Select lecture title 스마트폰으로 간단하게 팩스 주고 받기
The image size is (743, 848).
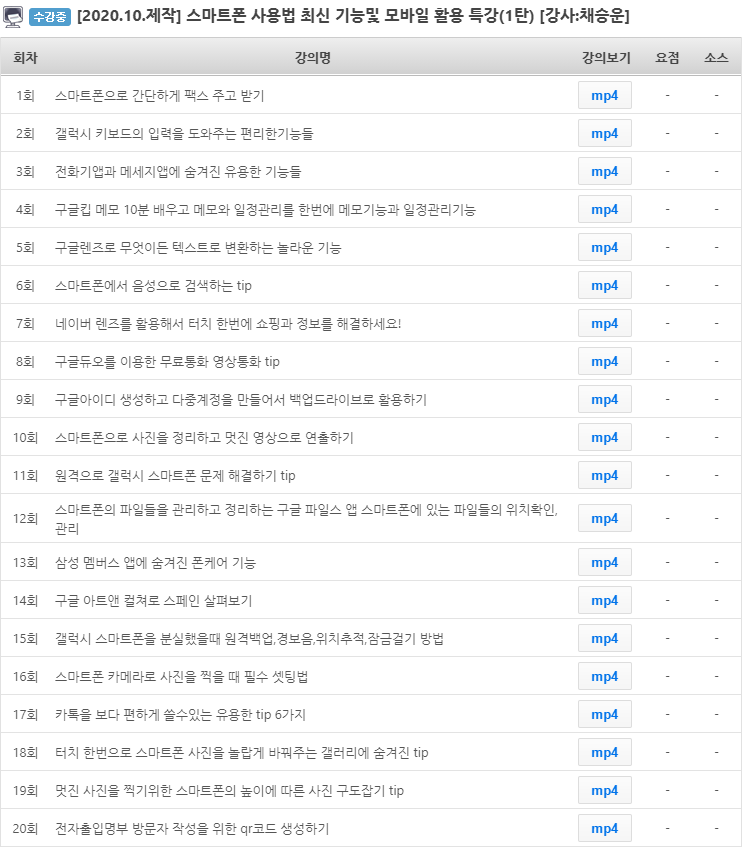[x=160, y=96]
